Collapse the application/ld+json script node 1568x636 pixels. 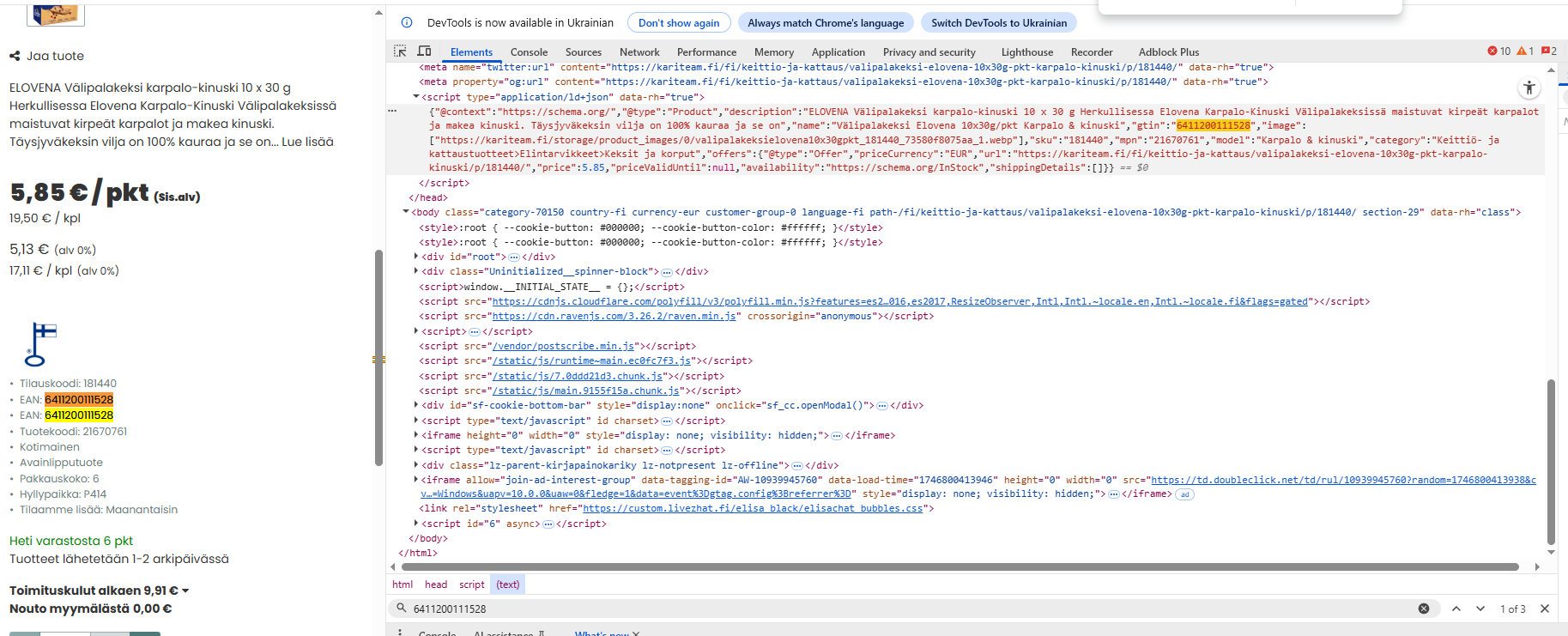click(x=416, y=97)
